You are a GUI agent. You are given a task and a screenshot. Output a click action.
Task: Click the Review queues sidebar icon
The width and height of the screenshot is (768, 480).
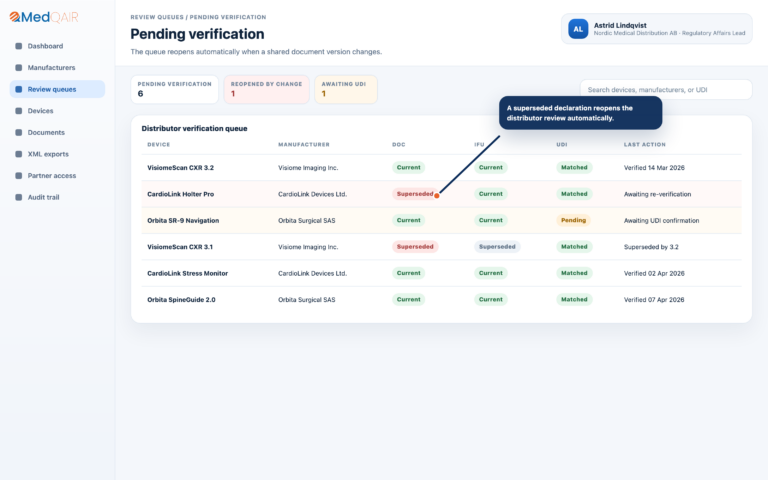click(x=19, y=89)
